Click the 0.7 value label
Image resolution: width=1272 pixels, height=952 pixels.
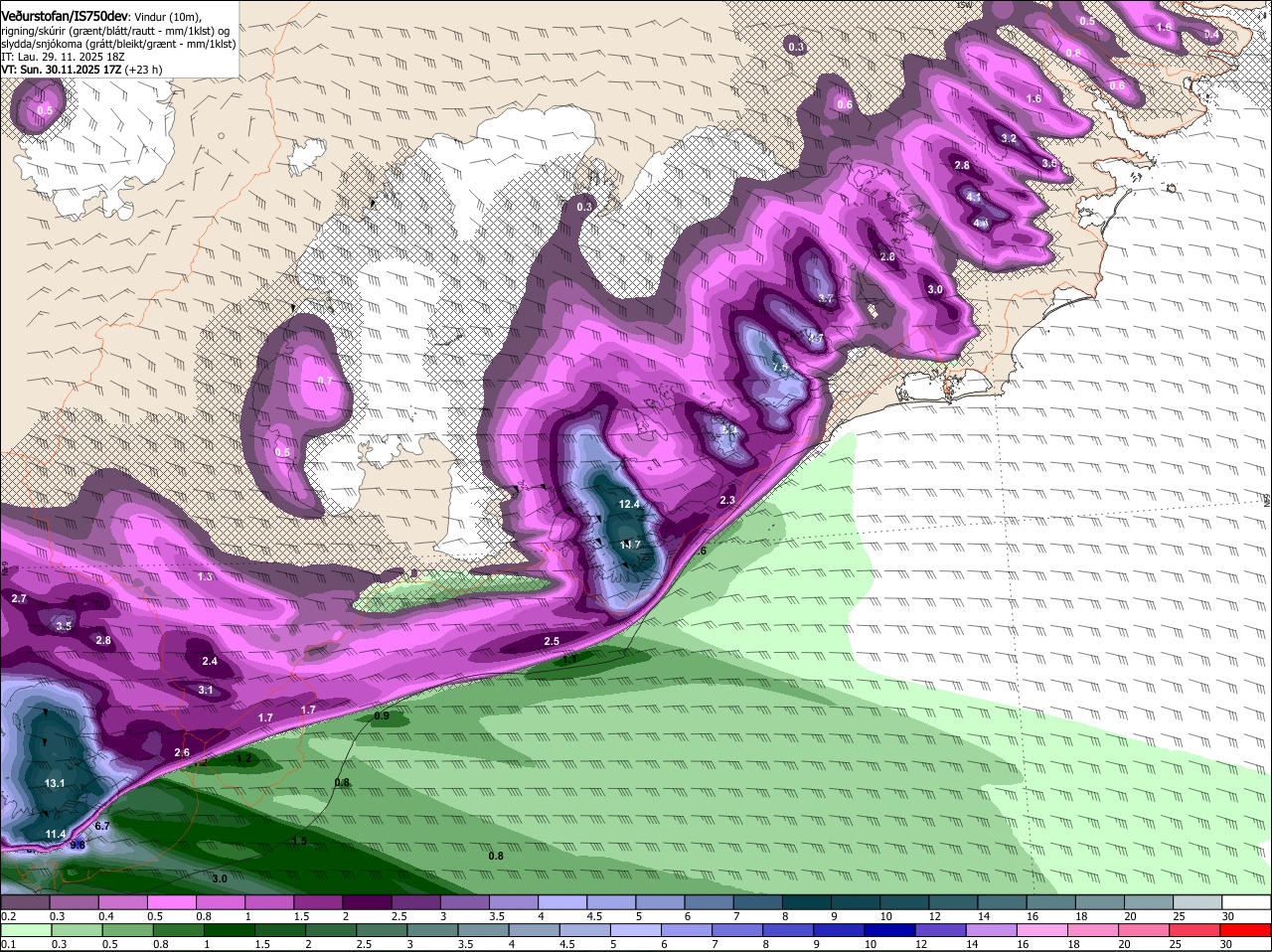tap(324, 382)
